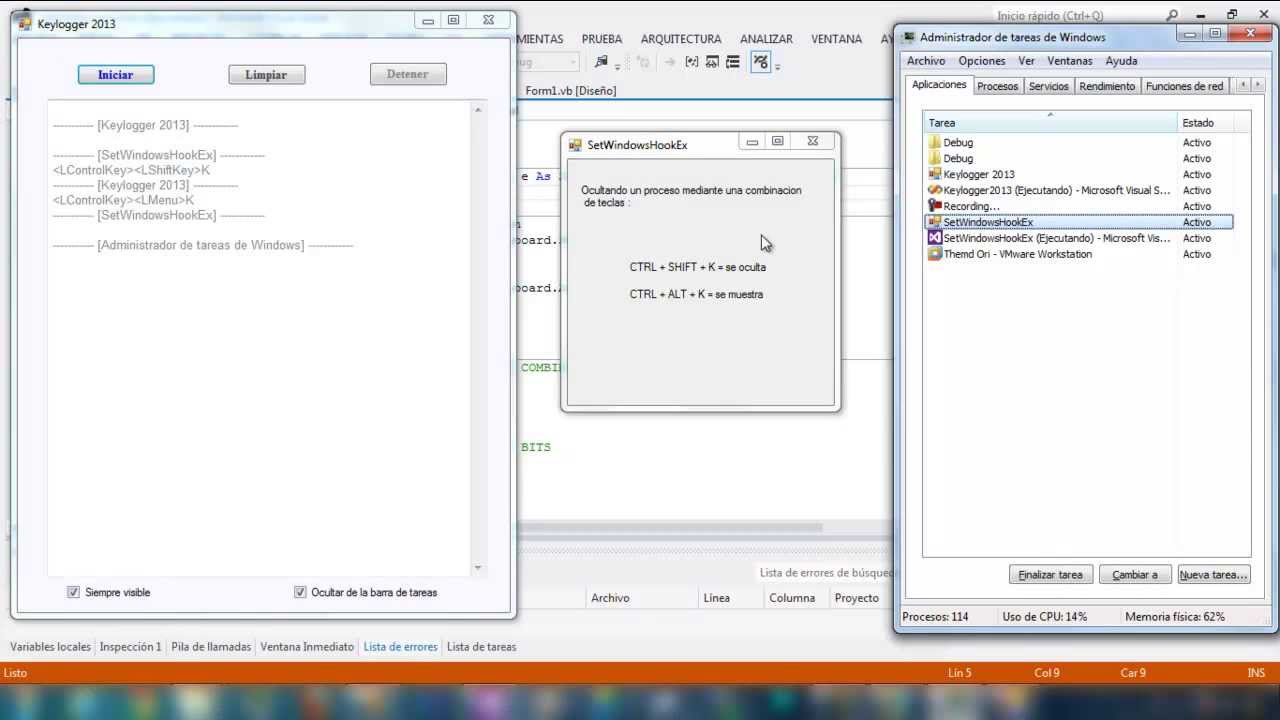This screenshot has width=1280, height=720.
Task: Open the ARQUITECTURA menu in Visual Studio
Action: (681, 39)
